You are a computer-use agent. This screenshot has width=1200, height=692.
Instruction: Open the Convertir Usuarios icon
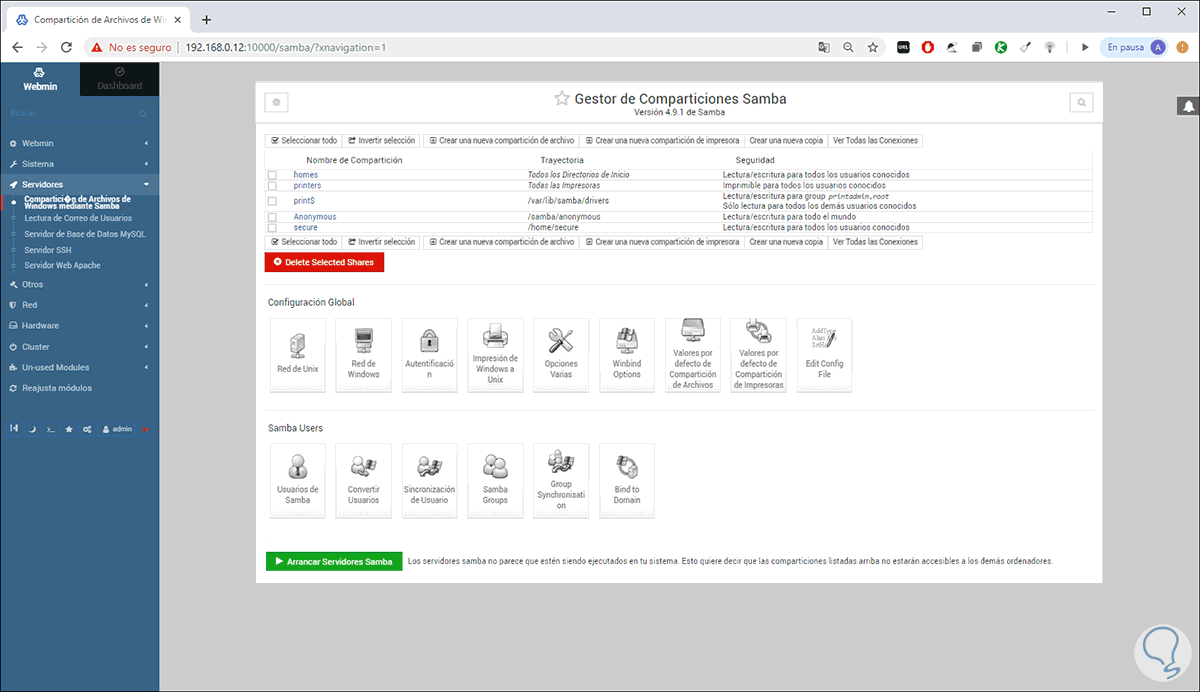(x=363, y=481)
